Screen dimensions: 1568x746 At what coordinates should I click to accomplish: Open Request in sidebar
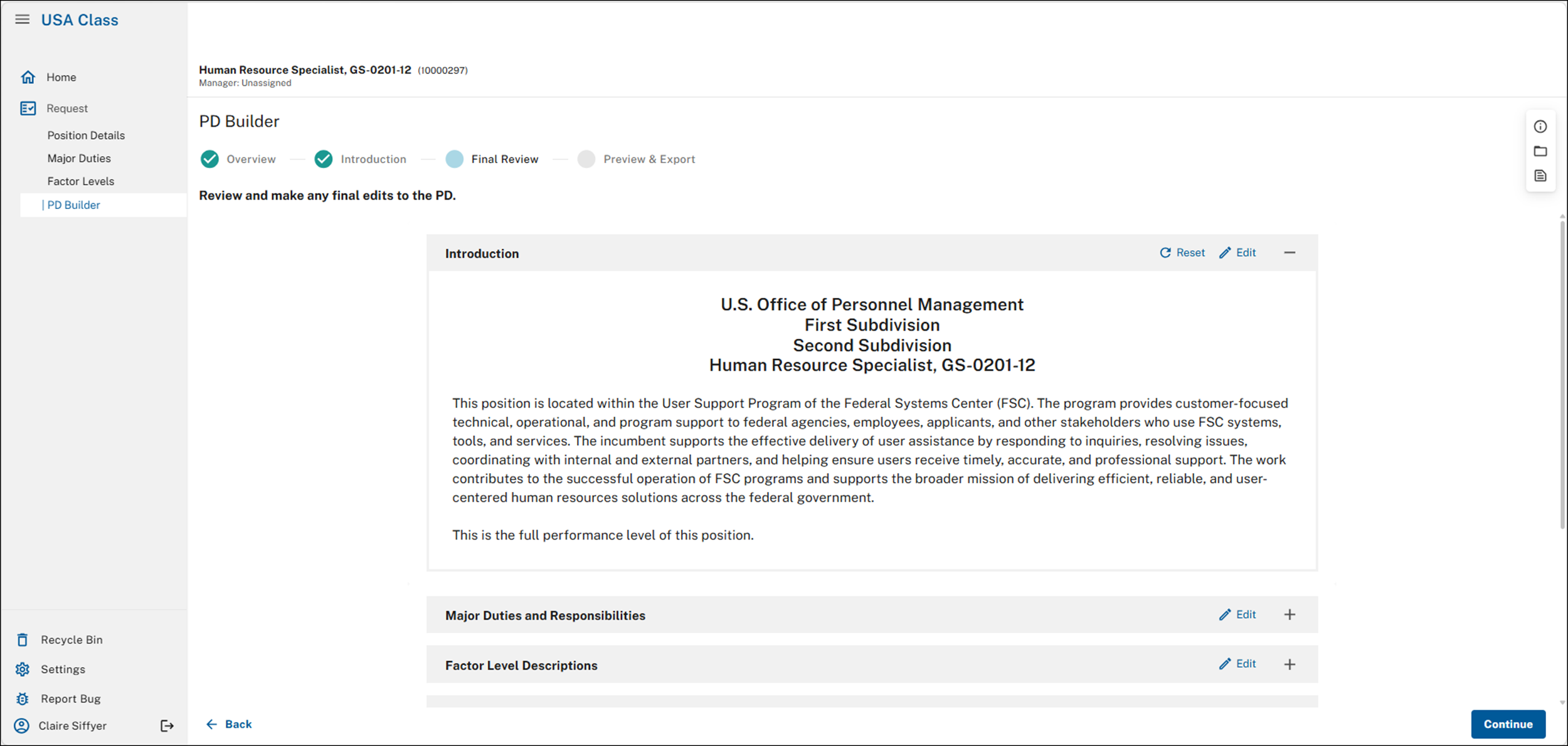coord(67,109)
